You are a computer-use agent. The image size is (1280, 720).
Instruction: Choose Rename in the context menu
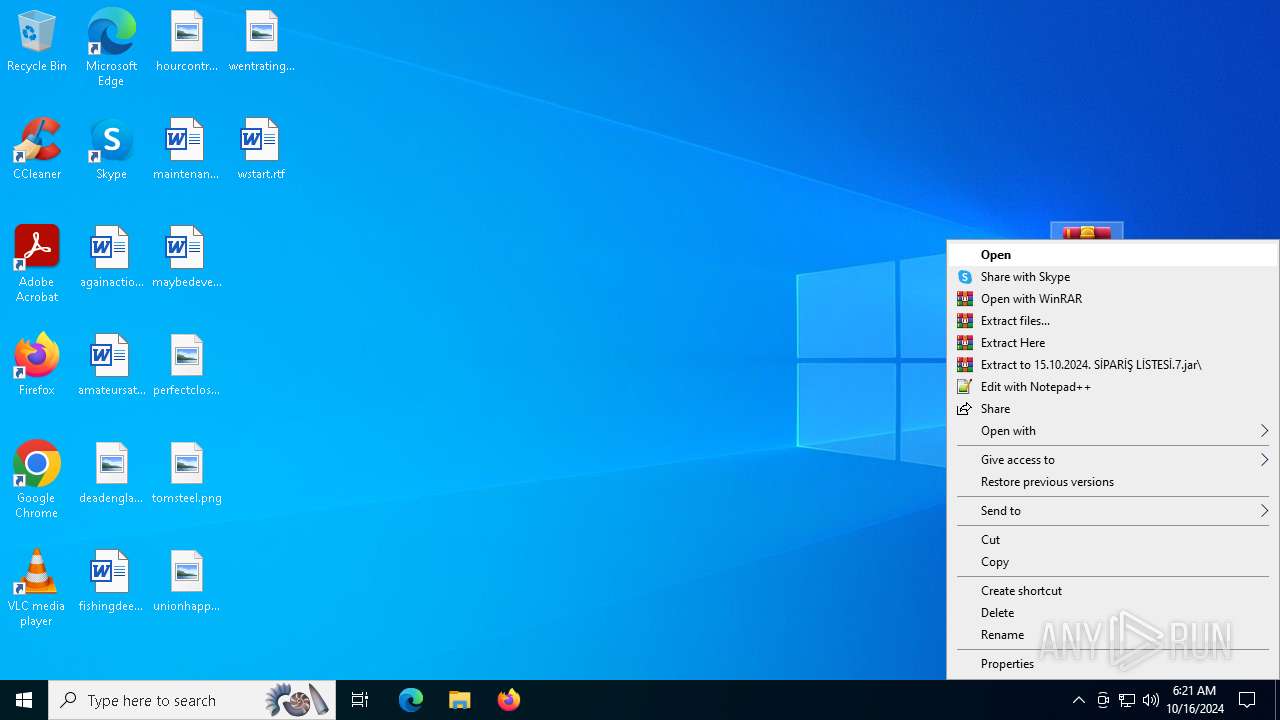point(1113,635)
